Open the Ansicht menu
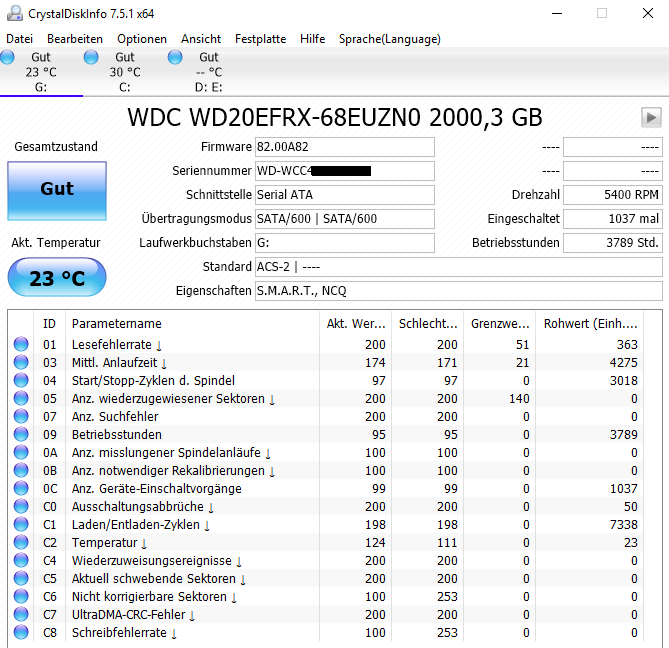The height and width of the screenshot is (648, 669). click(201, 39)
